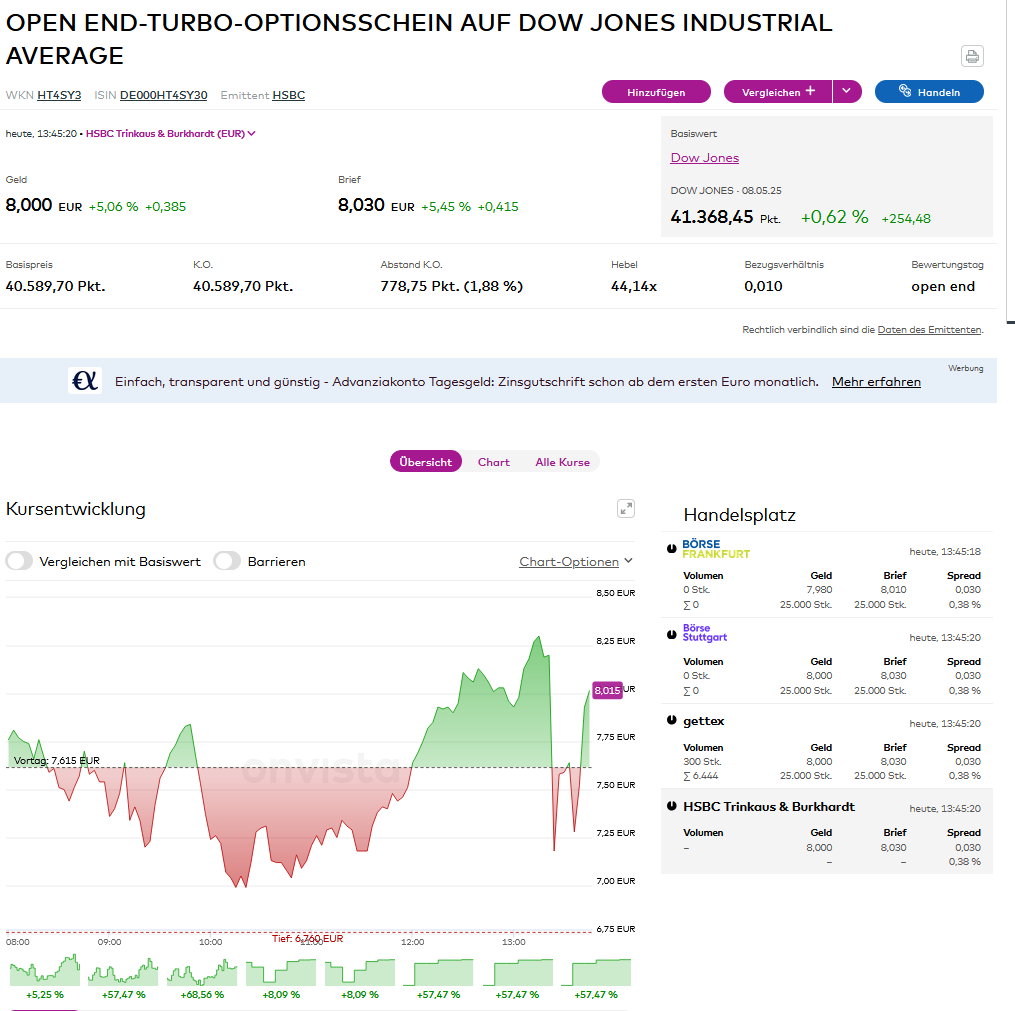1015x1011 pixels.
Task: Click Börse Frankfurt Geld value 7,980
Action: coord(819,590)
